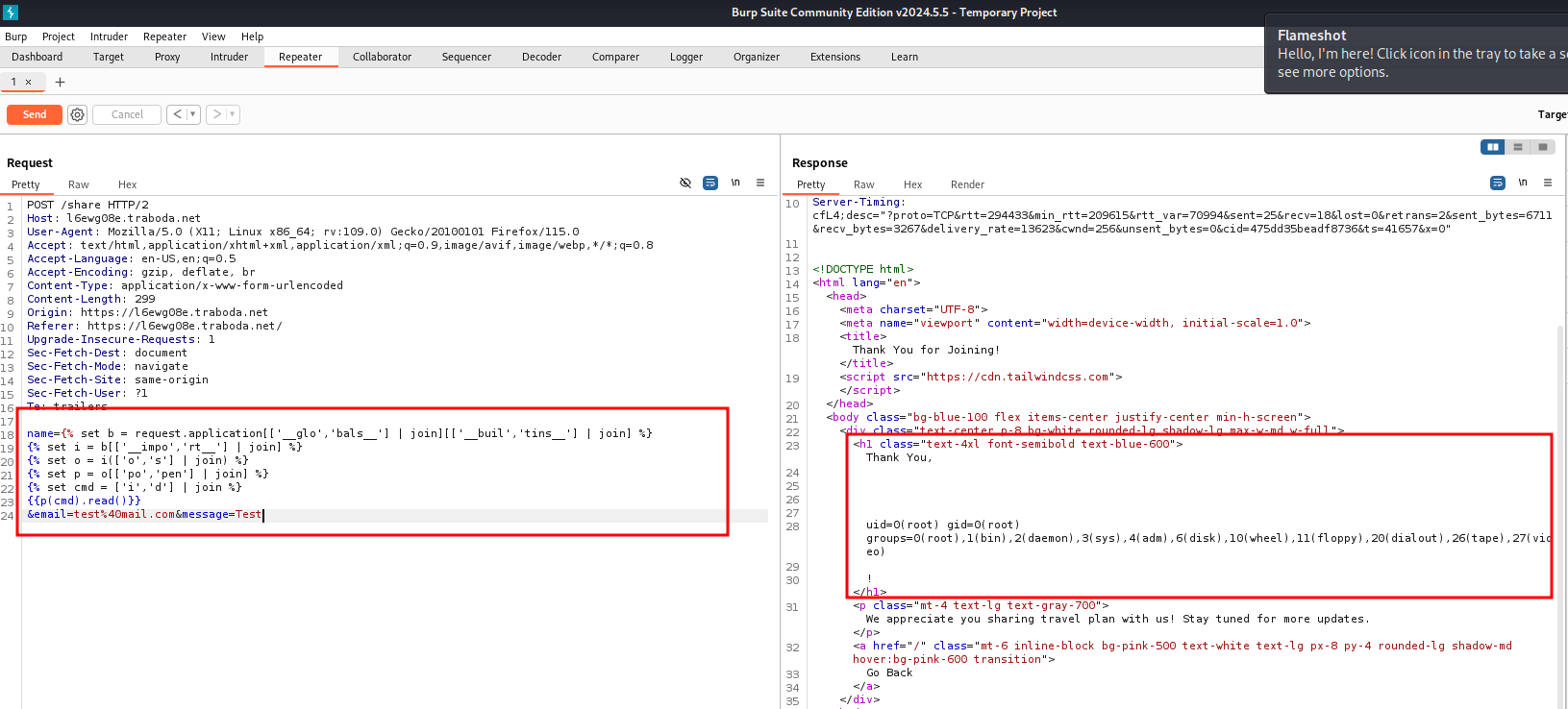Open the Request editor hamburger menu
This screenshot has height=709, width=1568.
(760, 183)
